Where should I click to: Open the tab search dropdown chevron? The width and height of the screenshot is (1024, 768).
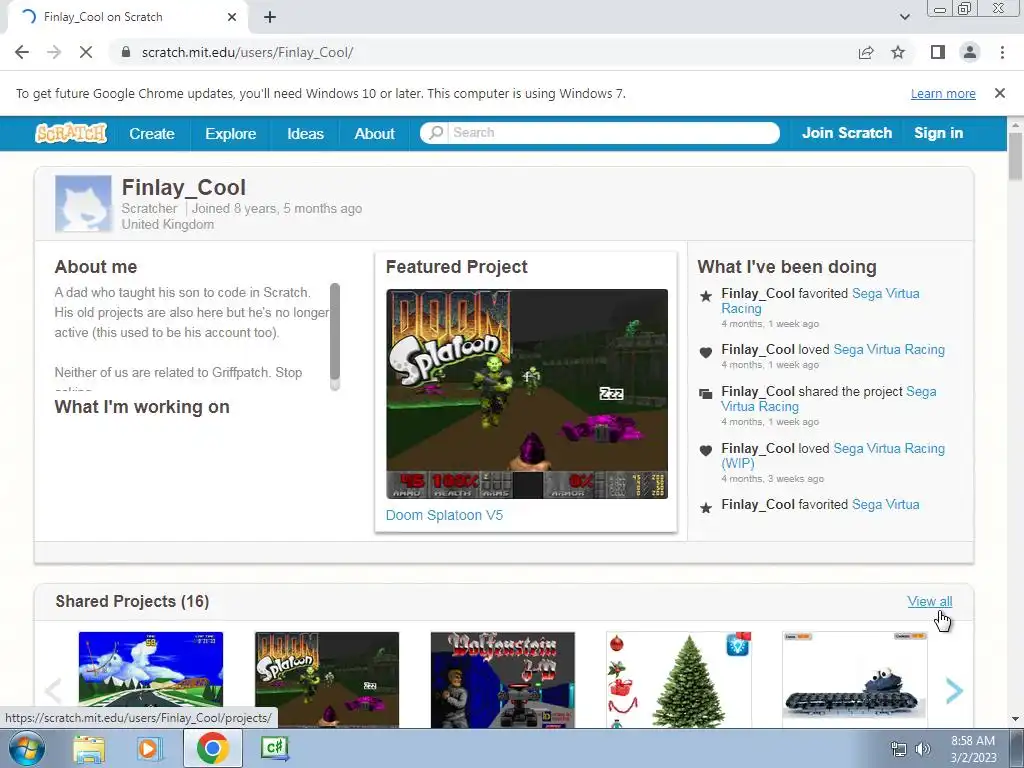tap(904, 17)
